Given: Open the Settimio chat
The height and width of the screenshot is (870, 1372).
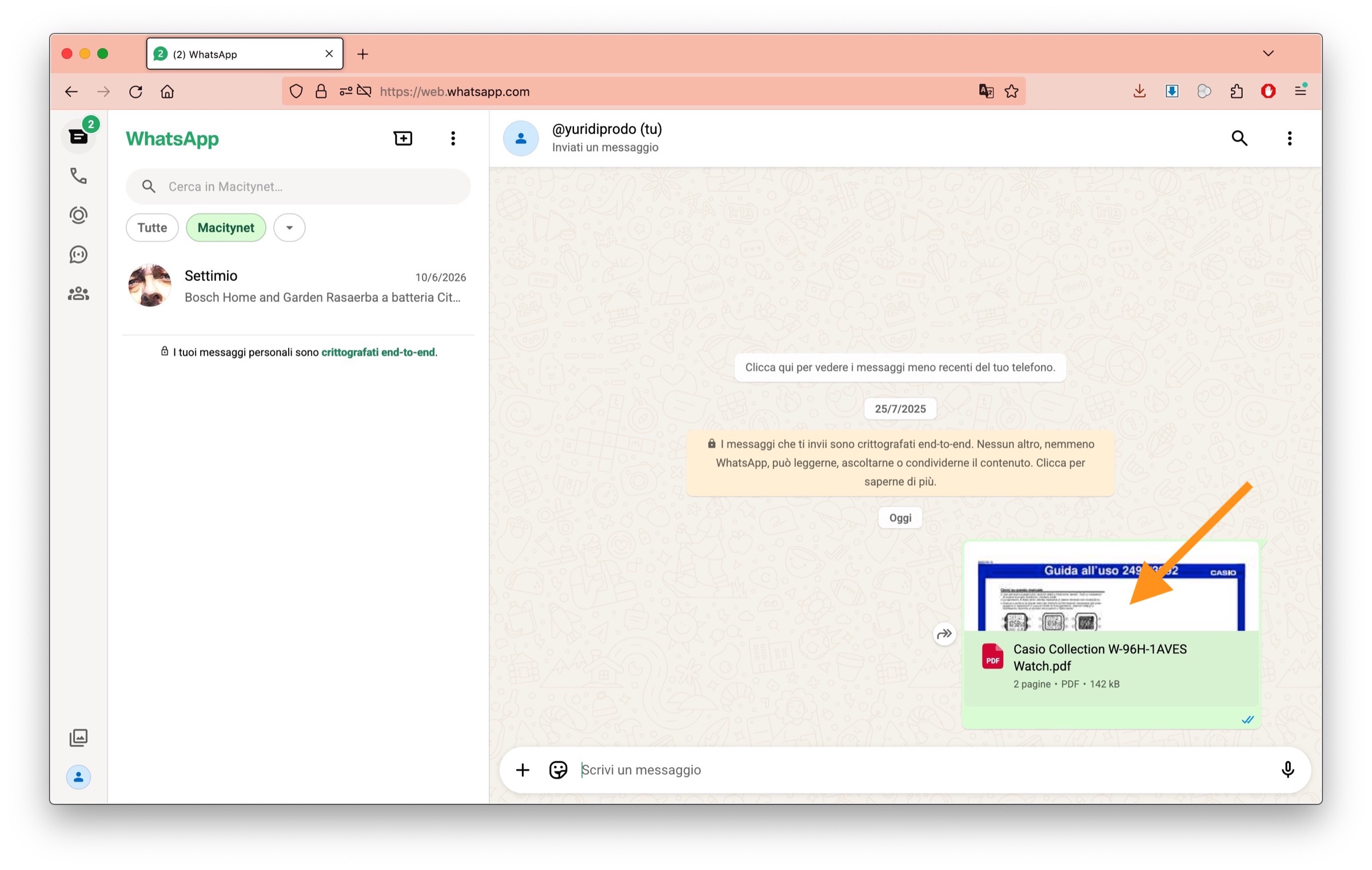Looking at the screenshot, I should [298, 285].
